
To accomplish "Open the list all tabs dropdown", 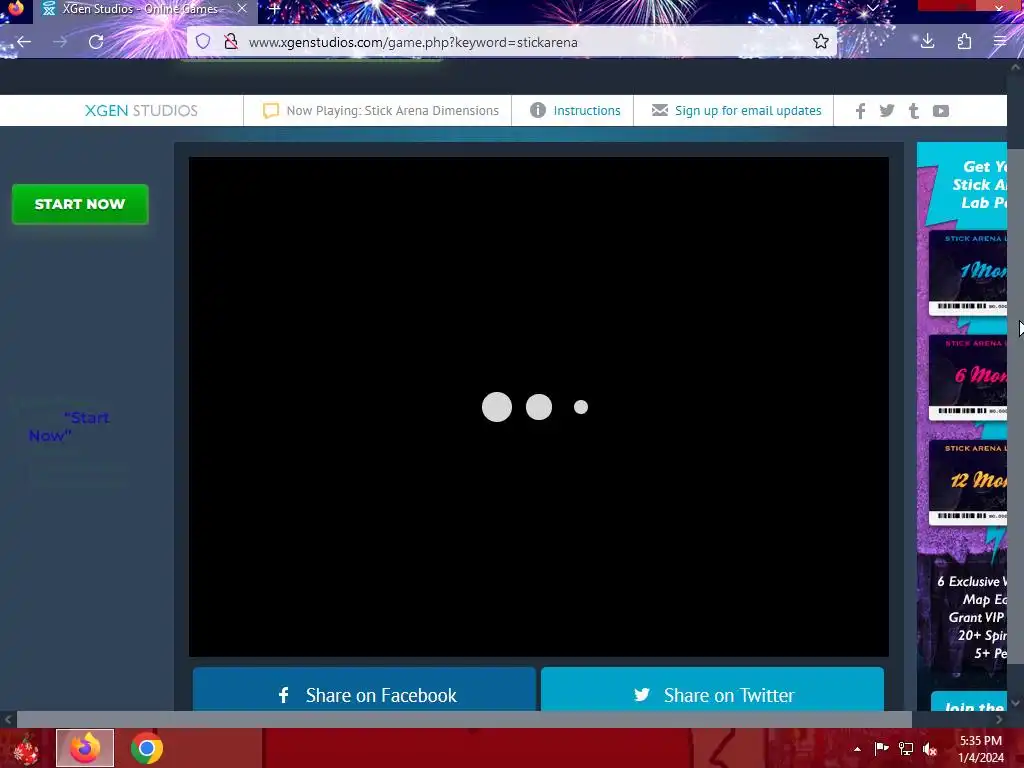I will (x=872, y=8).
